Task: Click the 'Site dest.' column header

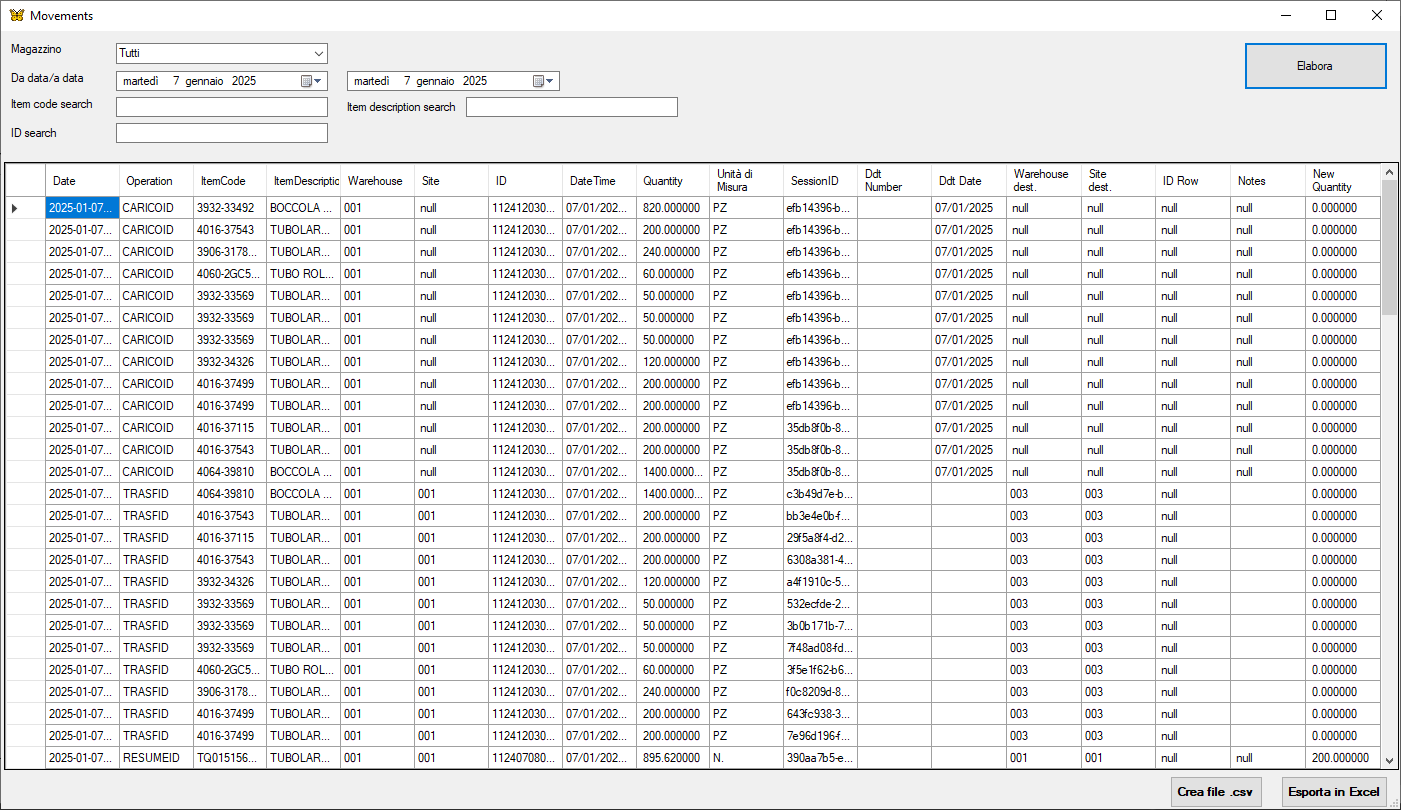Action: [x=1119, y=181]
